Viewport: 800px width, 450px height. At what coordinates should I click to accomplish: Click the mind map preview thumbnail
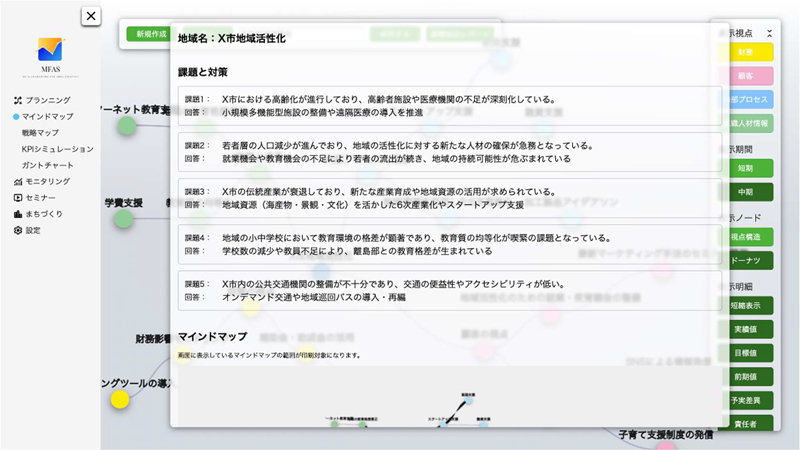pos(449,396)
